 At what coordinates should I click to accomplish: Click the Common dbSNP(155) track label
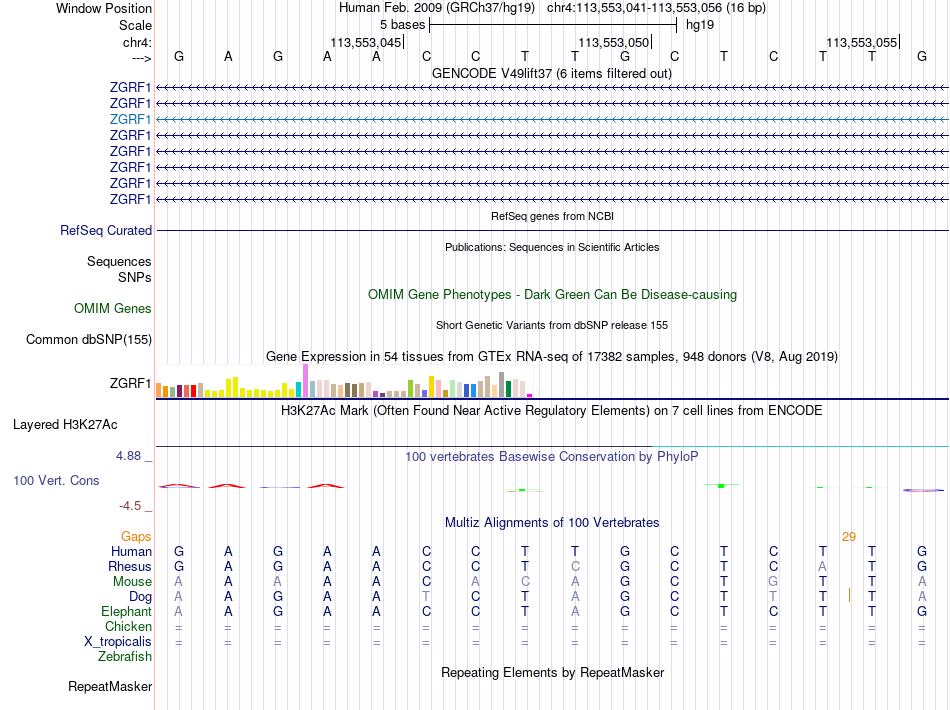(x=89, y=339)
